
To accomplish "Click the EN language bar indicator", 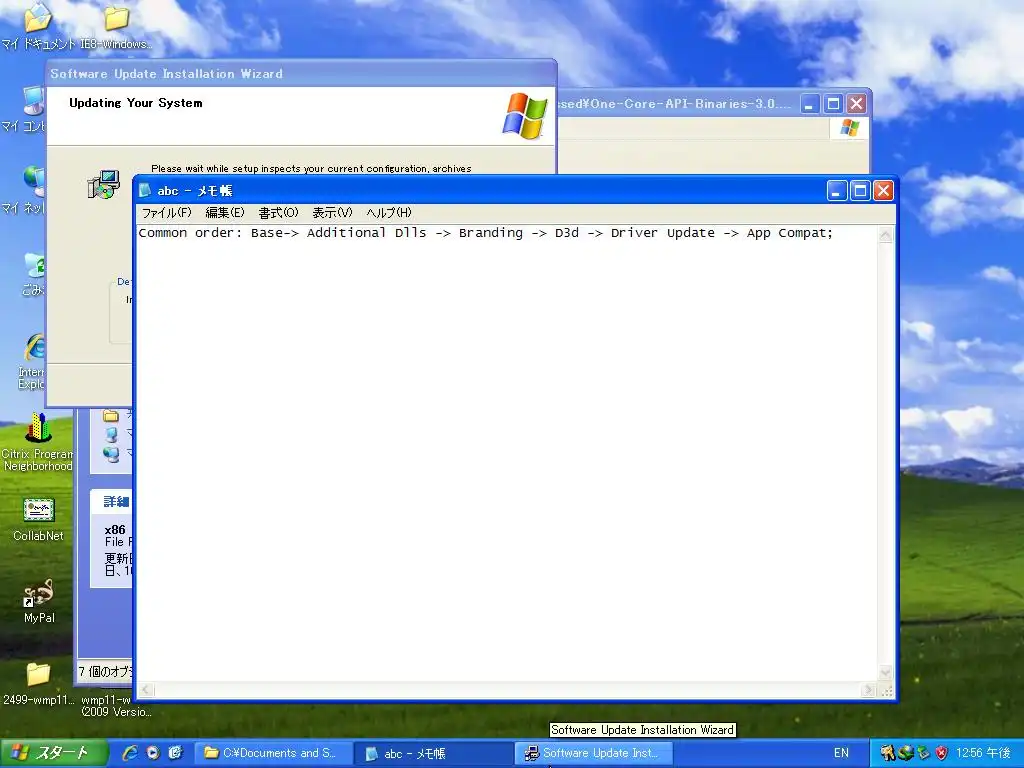I will (841, 753).
